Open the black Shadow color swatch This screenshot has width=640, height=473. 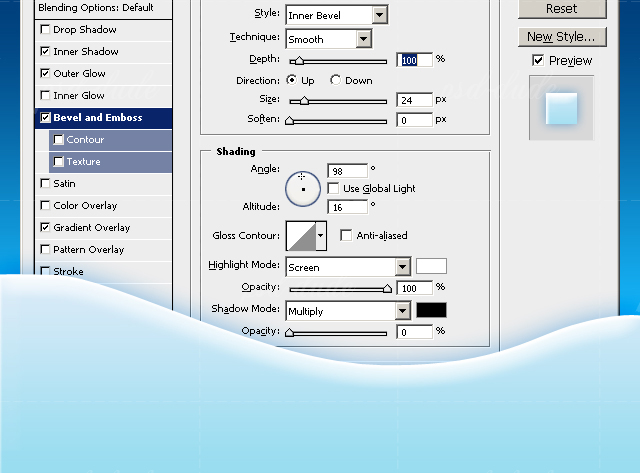pyautogui.click(x=431, y=310)
